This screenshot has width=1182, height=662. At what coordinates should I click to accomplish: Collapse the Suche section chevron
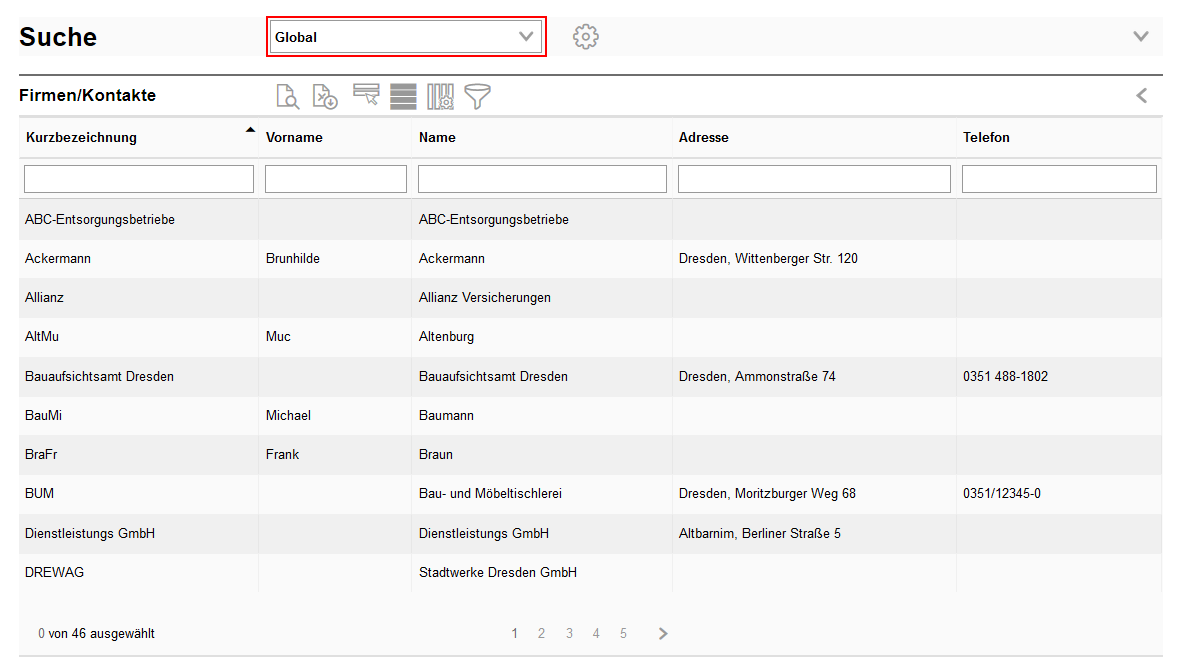pos(1140,37)
